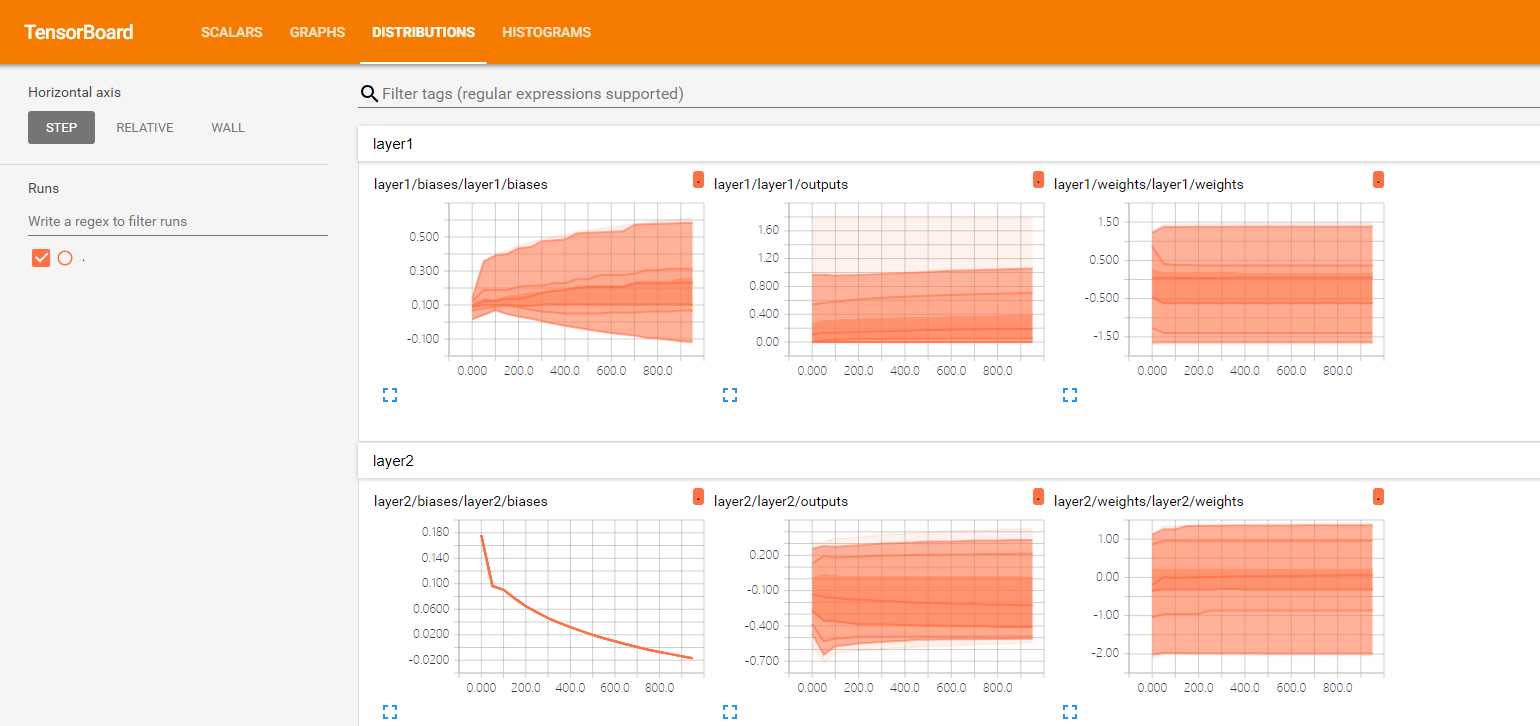Click the Horizontal axis label

click(x=74, y=92)
